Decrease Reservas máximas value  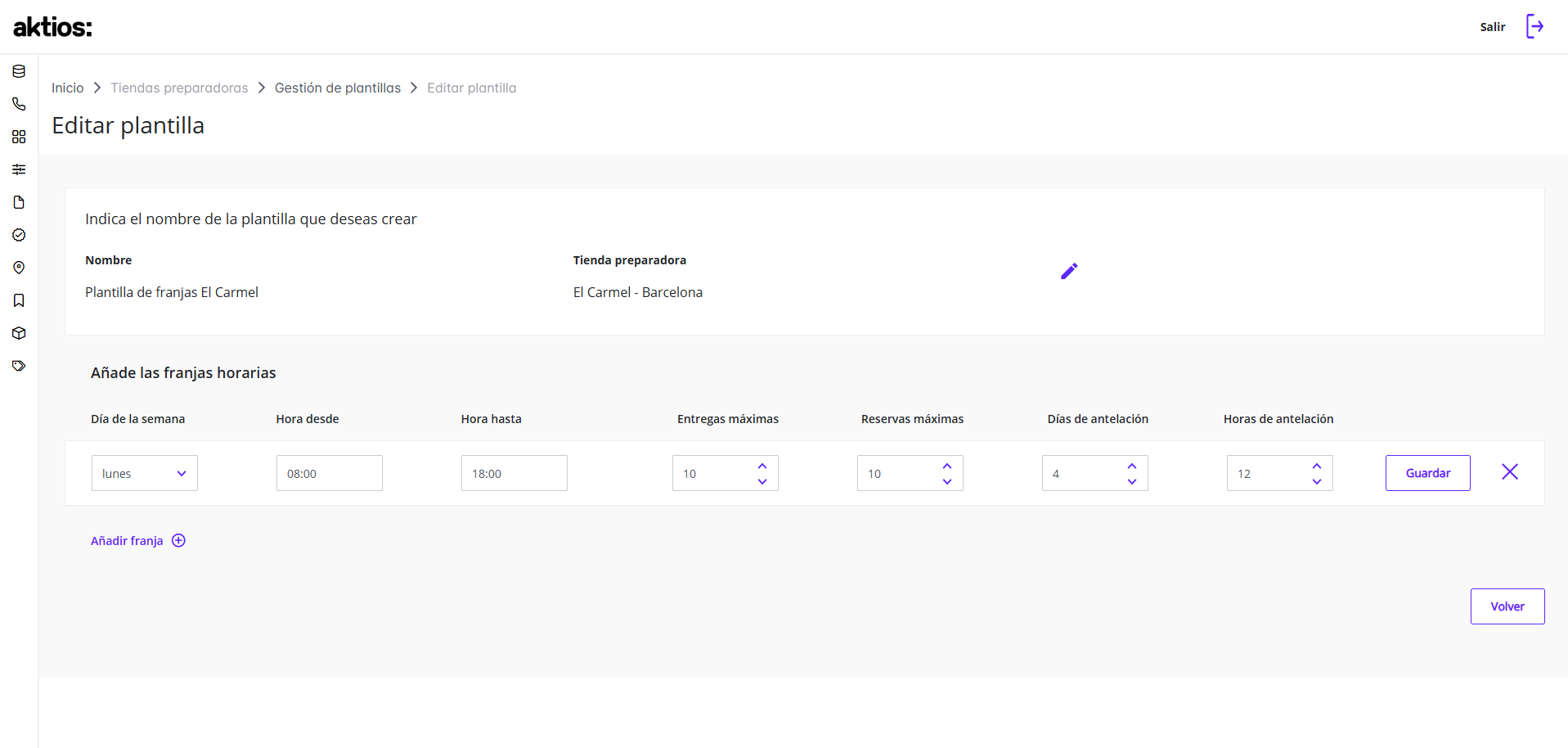pos(947,481)
